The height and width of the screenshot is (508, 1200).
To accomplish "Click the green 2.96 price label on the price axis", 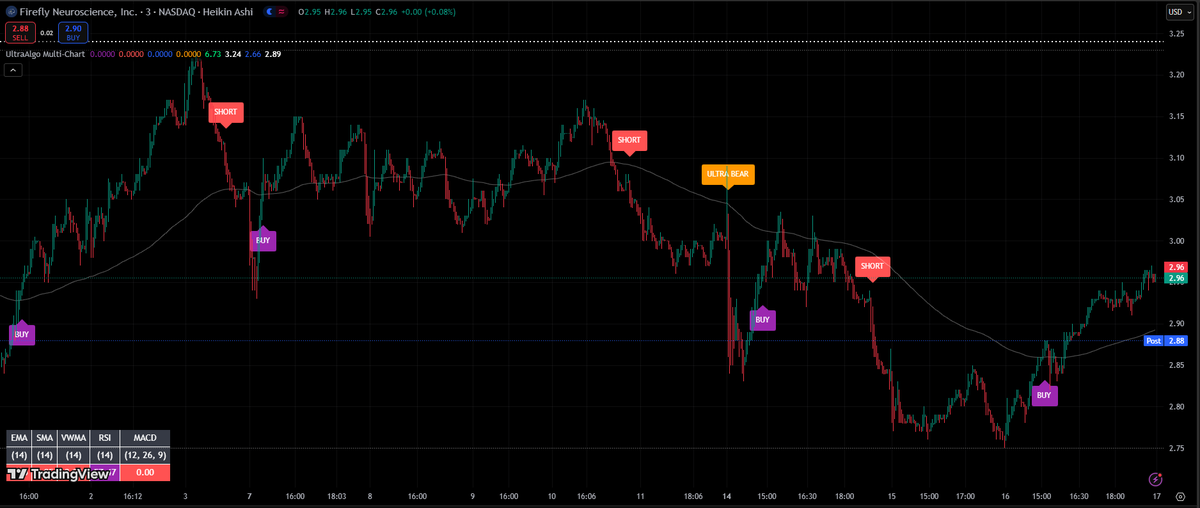I will pos(1176,278).
